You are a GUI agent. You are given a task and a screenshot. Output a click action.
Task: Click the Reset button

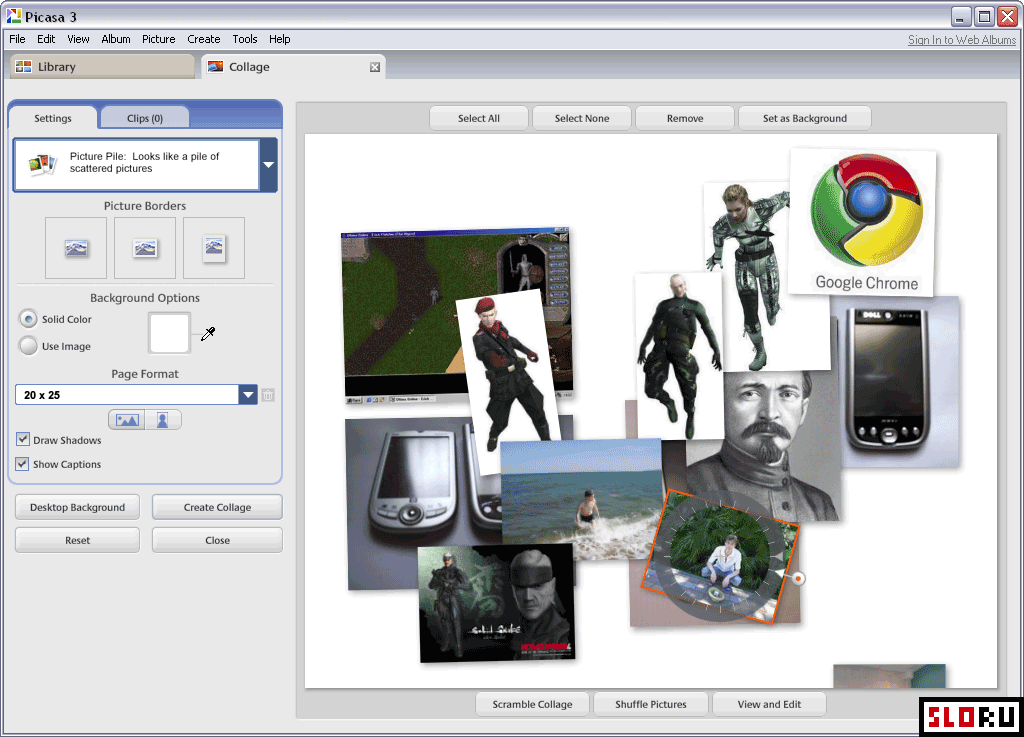pyautogui.click(x=77, y=540)
